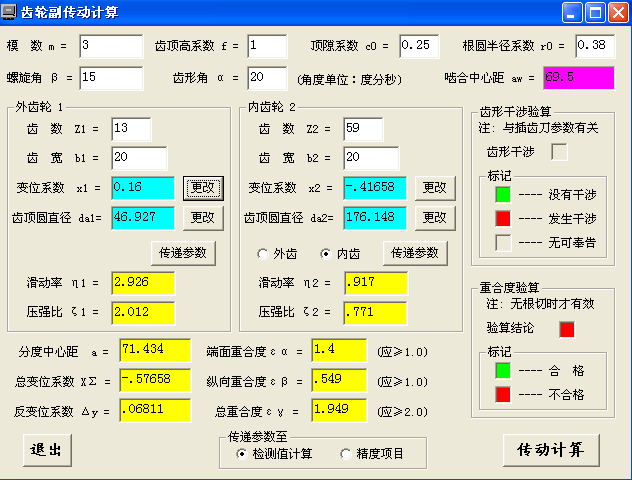Click 传递参数 in the 外齿轮 1 group
Screen dimensions: 632x480
pos(183,253)
